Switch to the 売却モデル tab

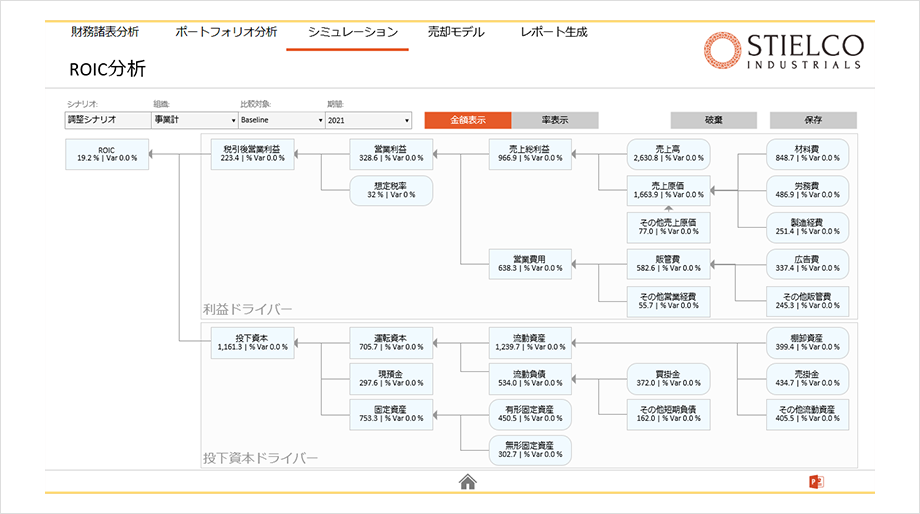point(455,32)
